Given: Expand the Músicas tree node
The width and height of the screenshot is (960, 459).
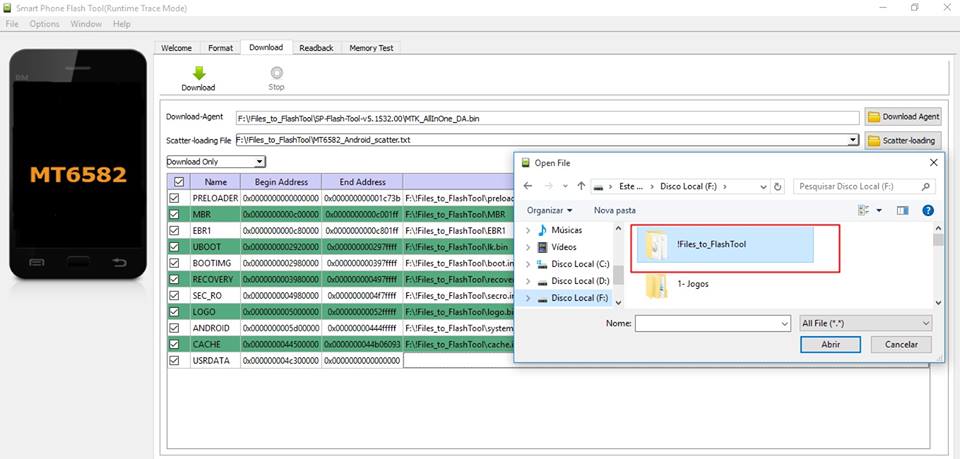Looking at the screenshot, I should [528, 230].
